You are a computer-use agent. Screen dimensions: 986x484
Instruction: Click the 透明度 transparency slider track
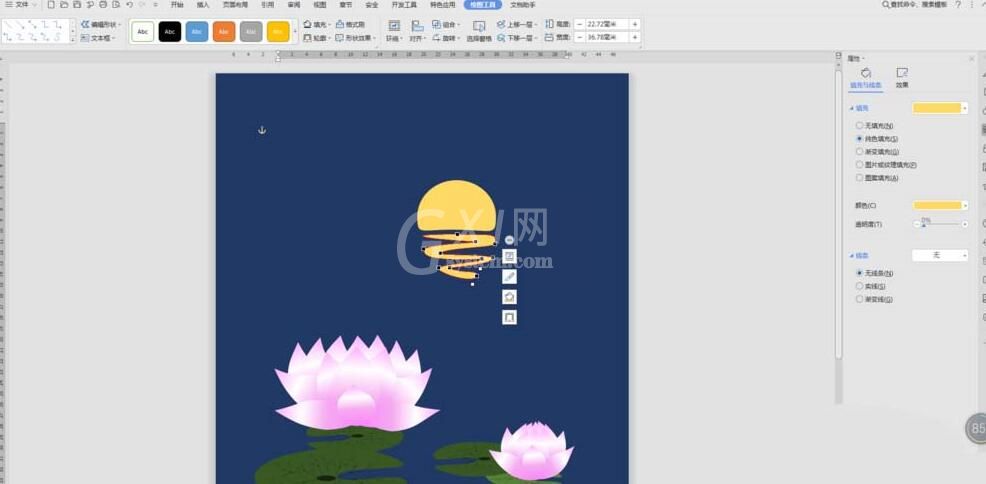(x=940, y=224)
